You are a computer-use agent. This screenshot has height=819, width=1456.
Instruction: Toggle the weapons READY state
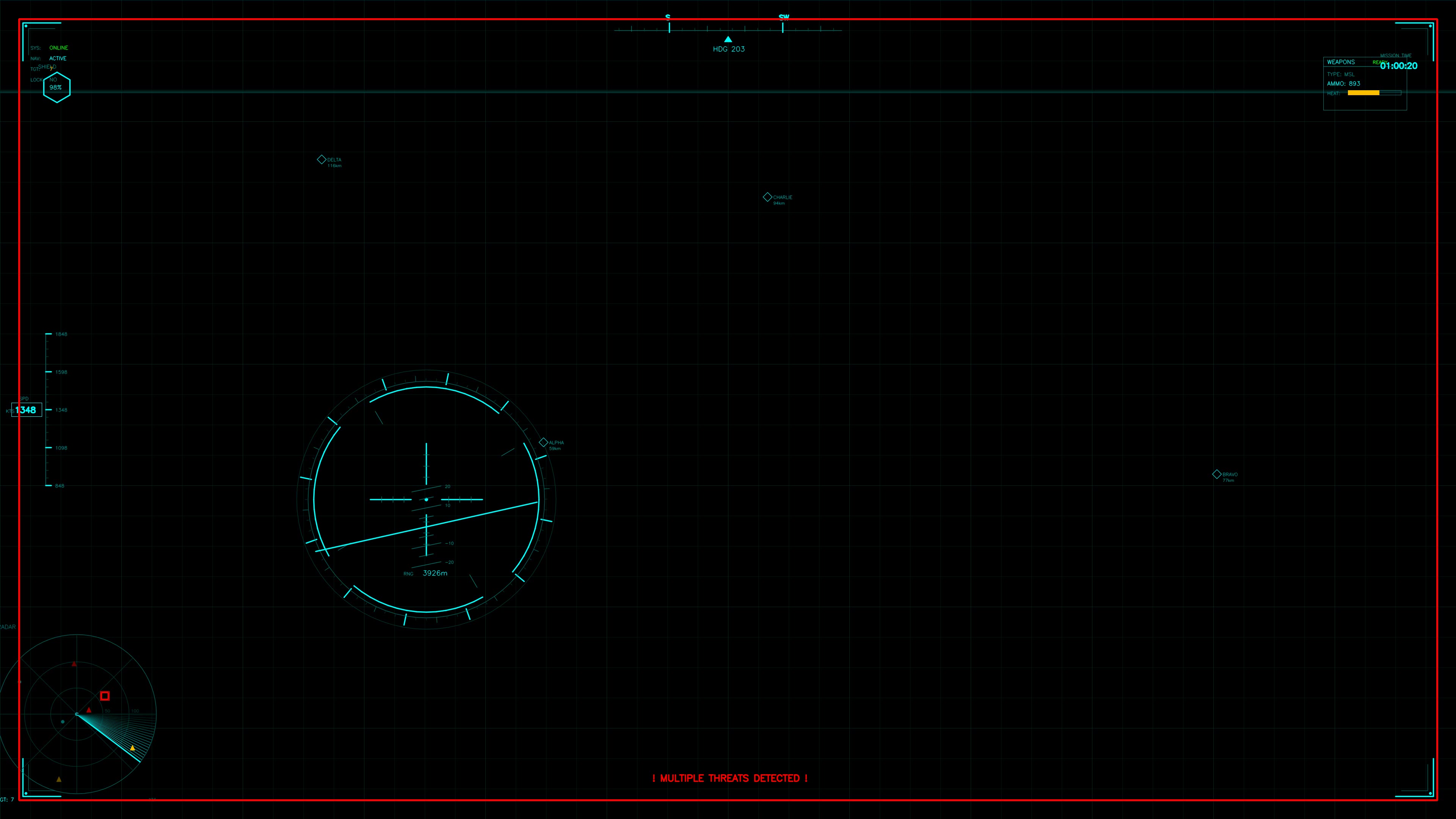(1380, 62)
